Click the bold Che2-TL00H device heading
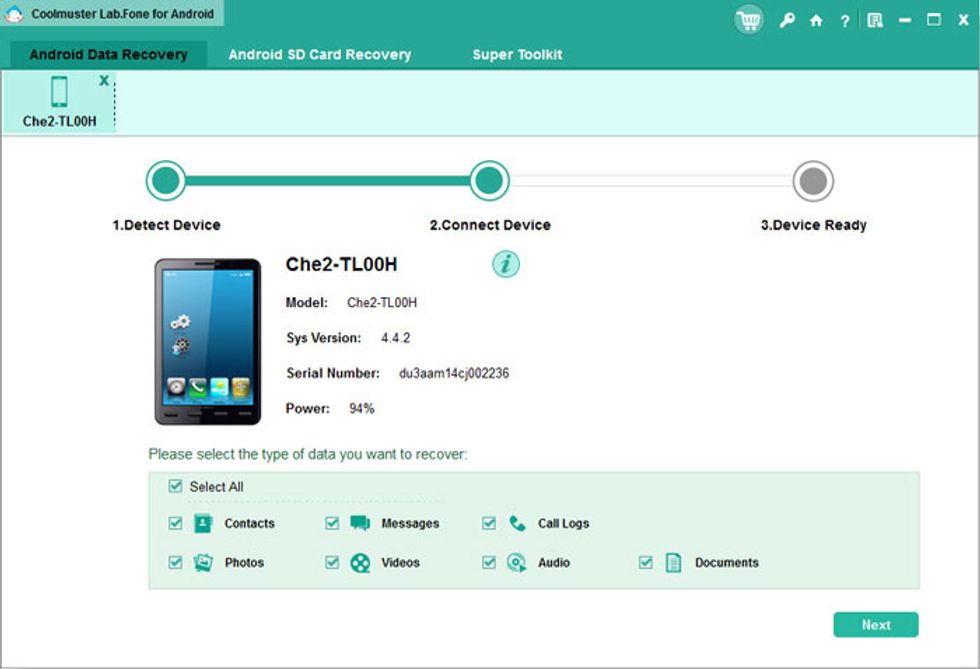Image resolution: width=980 pixels, height=669 pixels. click(x=341, y=264)
